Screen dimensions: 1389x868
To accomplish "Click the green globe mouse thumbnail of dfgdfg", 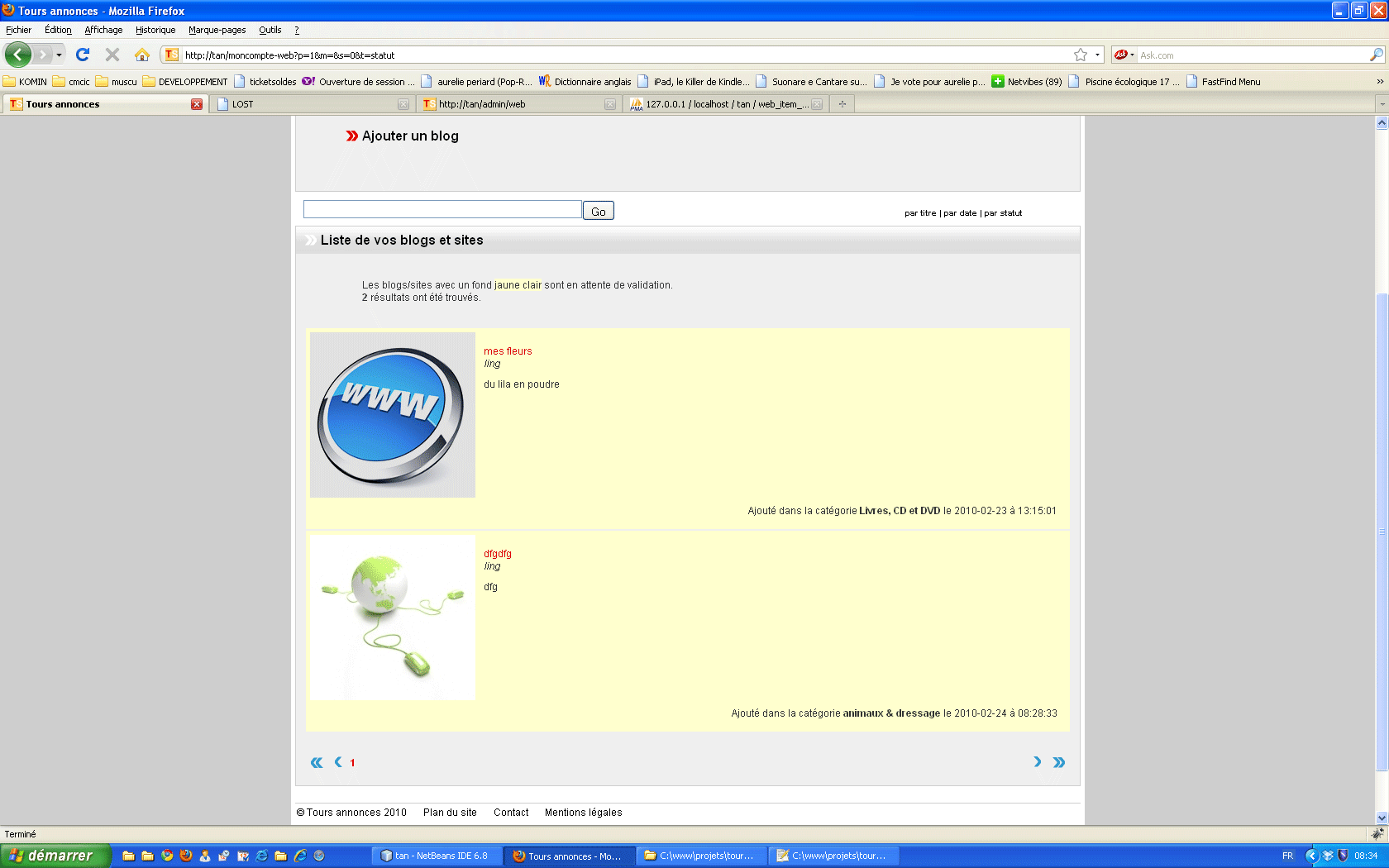I will click(x=393, y=618).
